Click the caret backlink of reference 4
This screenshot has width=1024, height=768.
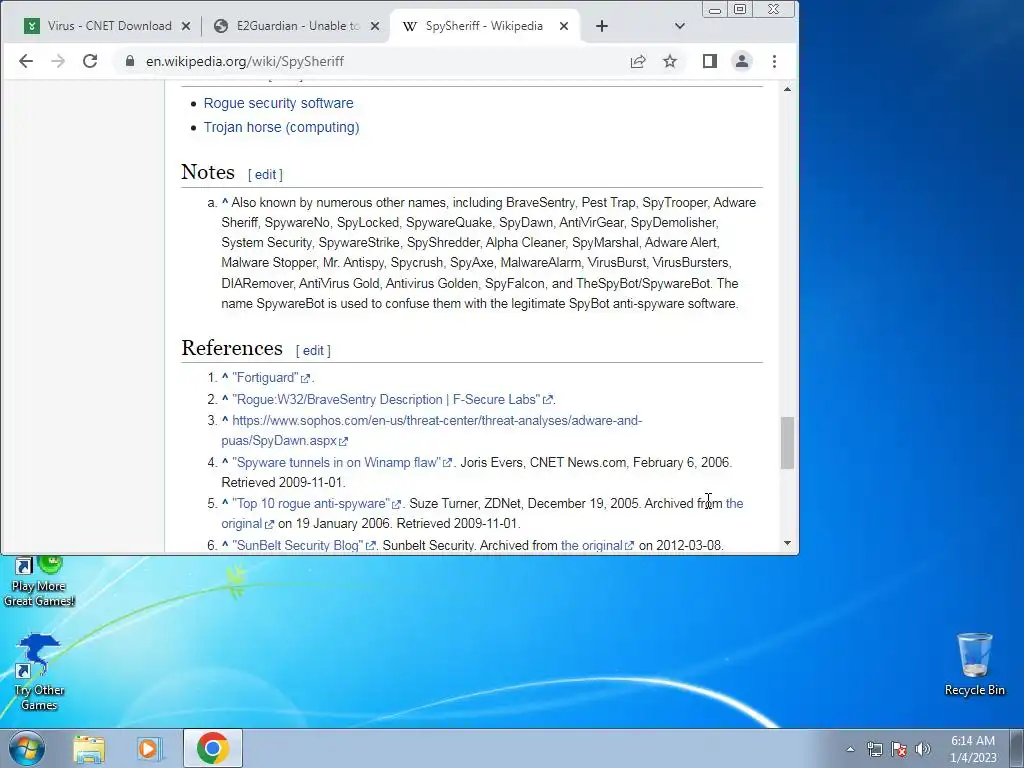225,462
